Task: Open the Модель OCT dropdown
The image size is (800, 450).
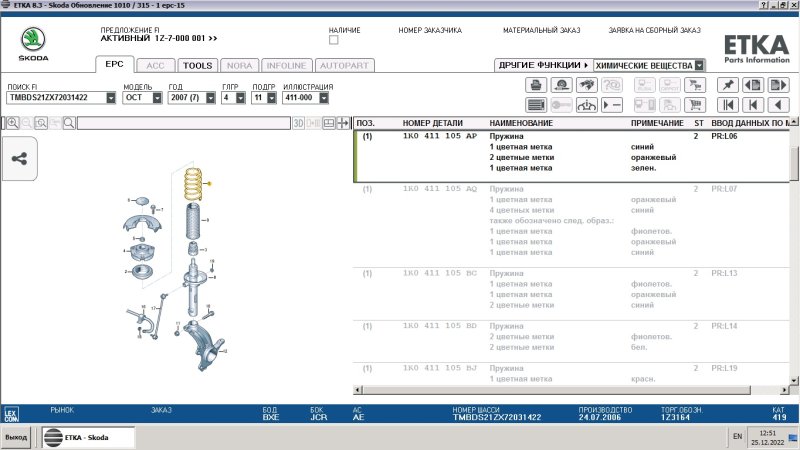Action: point(157,97)
